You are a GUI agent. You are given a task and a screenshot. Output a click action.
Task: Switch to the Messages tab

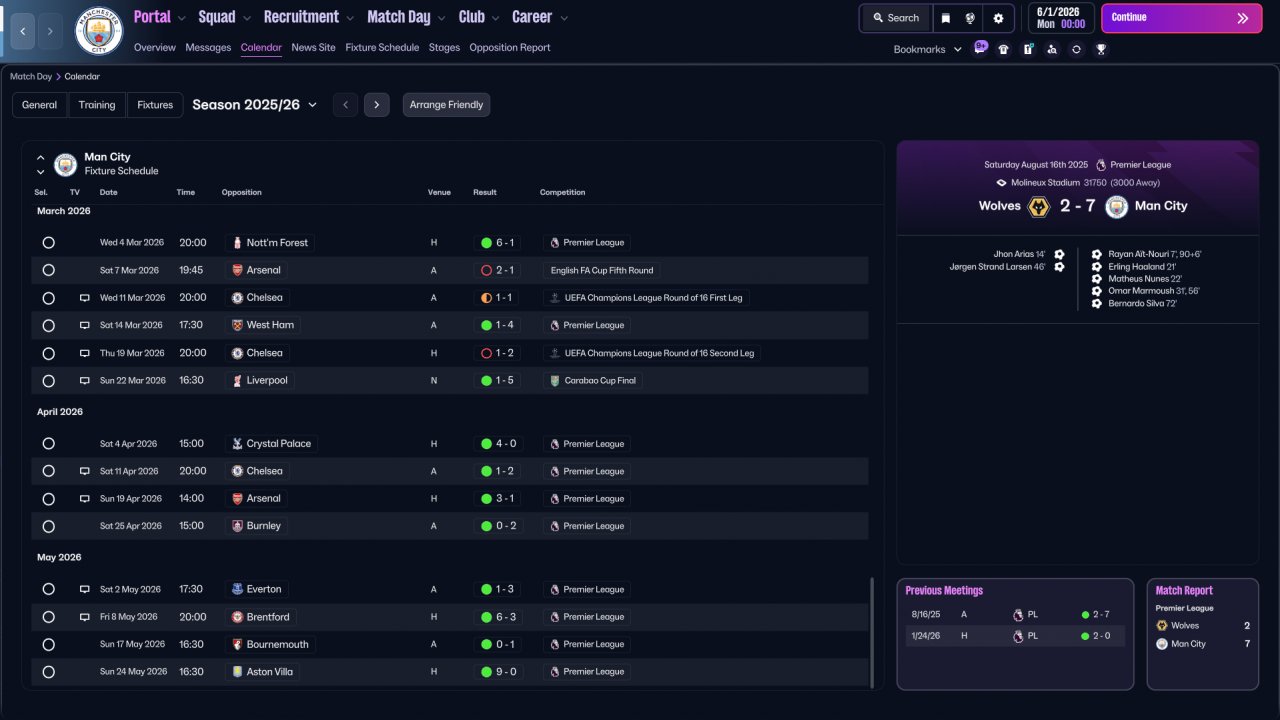pos(208,47)
